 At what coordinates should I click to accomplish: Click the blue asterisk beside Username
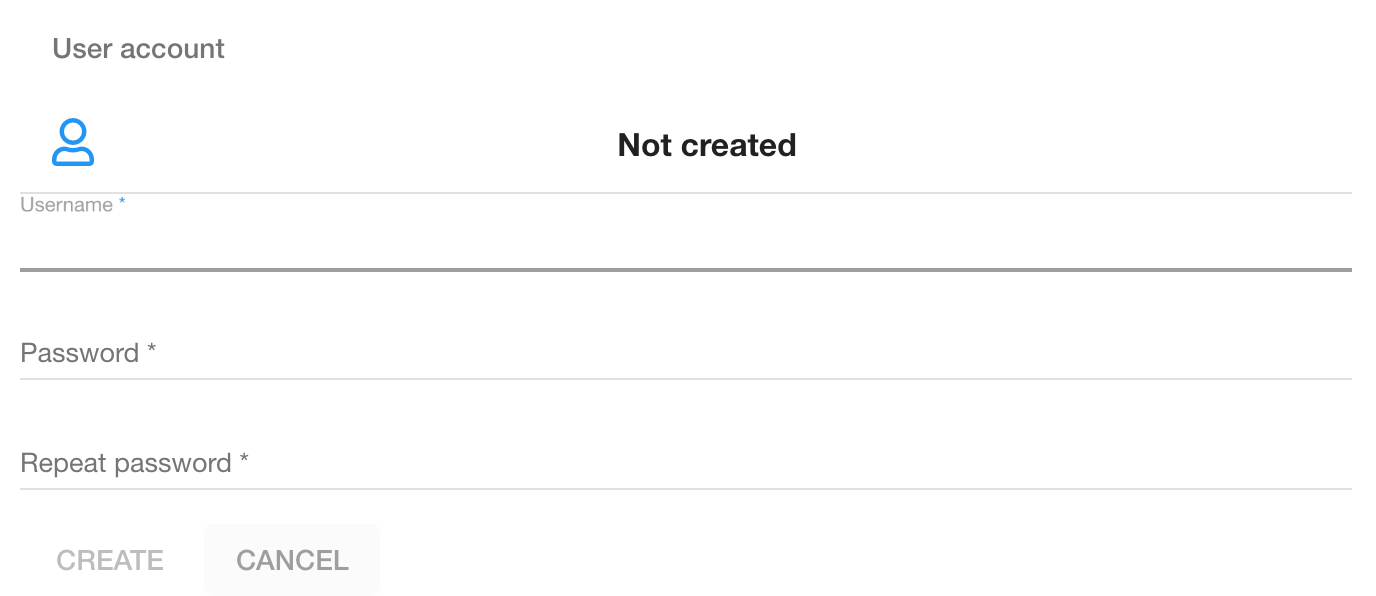[x=122, y=203]
